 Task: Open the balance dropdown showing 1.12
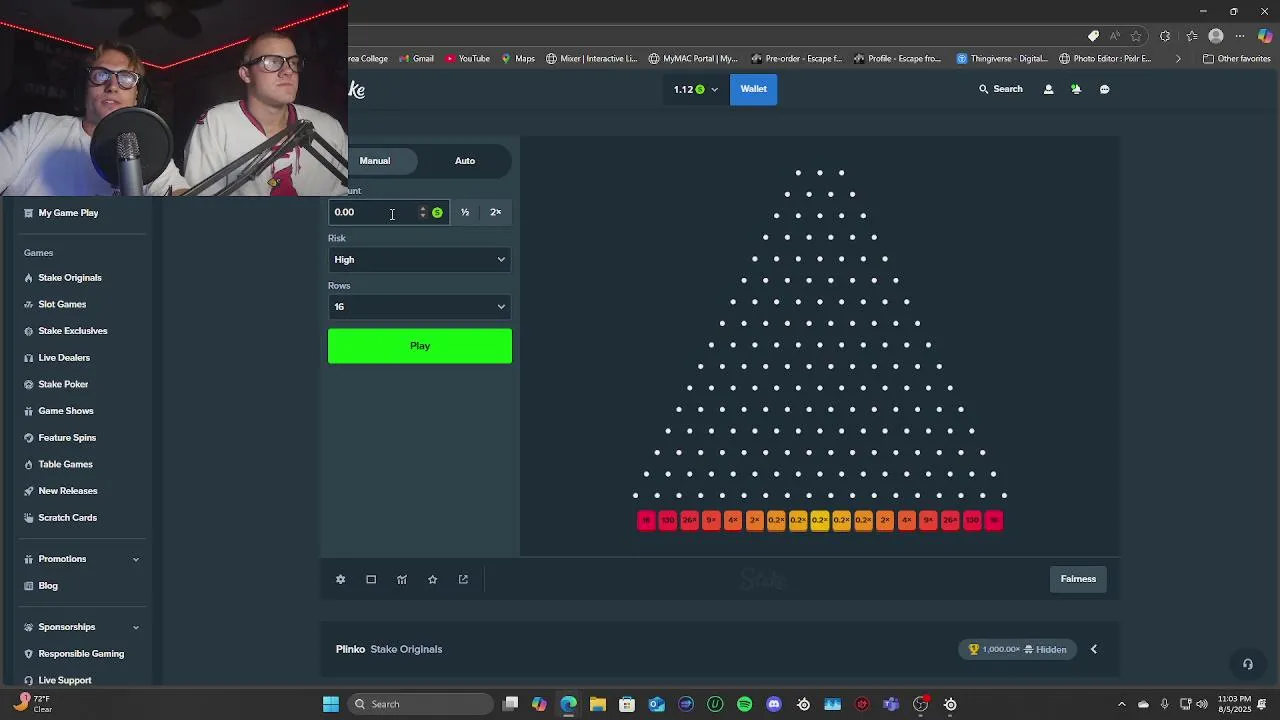point(695,89)
